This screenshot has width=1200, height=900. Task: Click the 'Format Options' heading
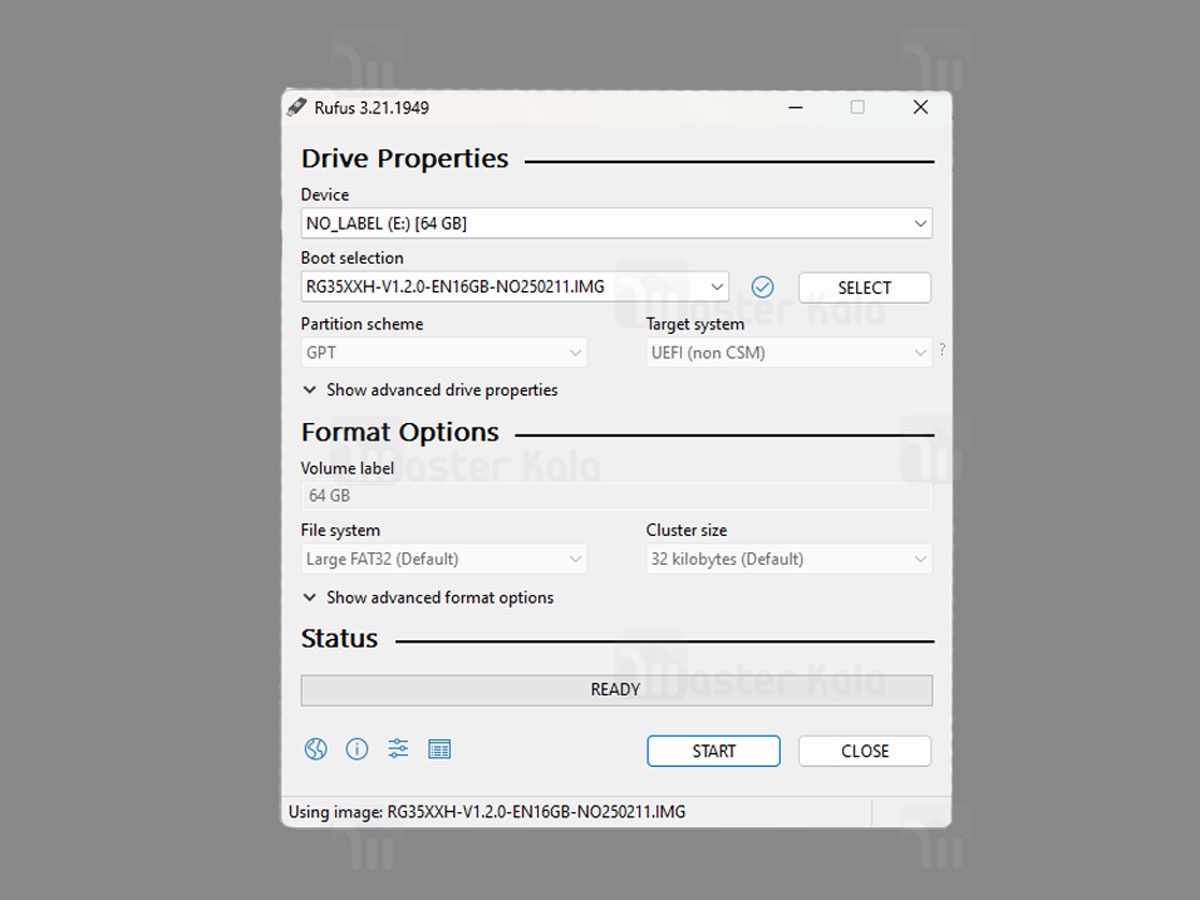point(400,432)
